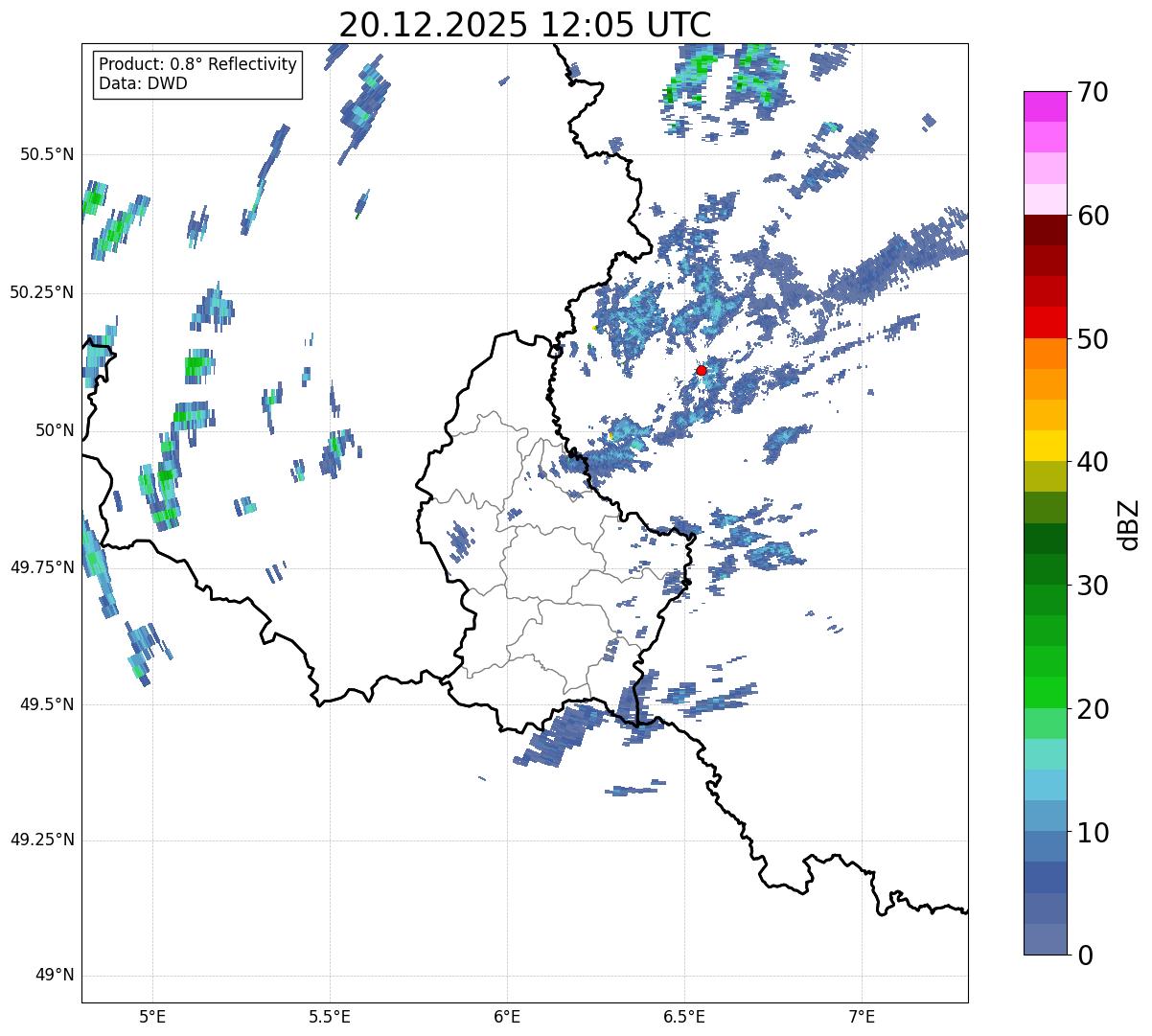Click the 5°E longitude label
This screenshot has height=1036, width=1152.
[153, 1016]
